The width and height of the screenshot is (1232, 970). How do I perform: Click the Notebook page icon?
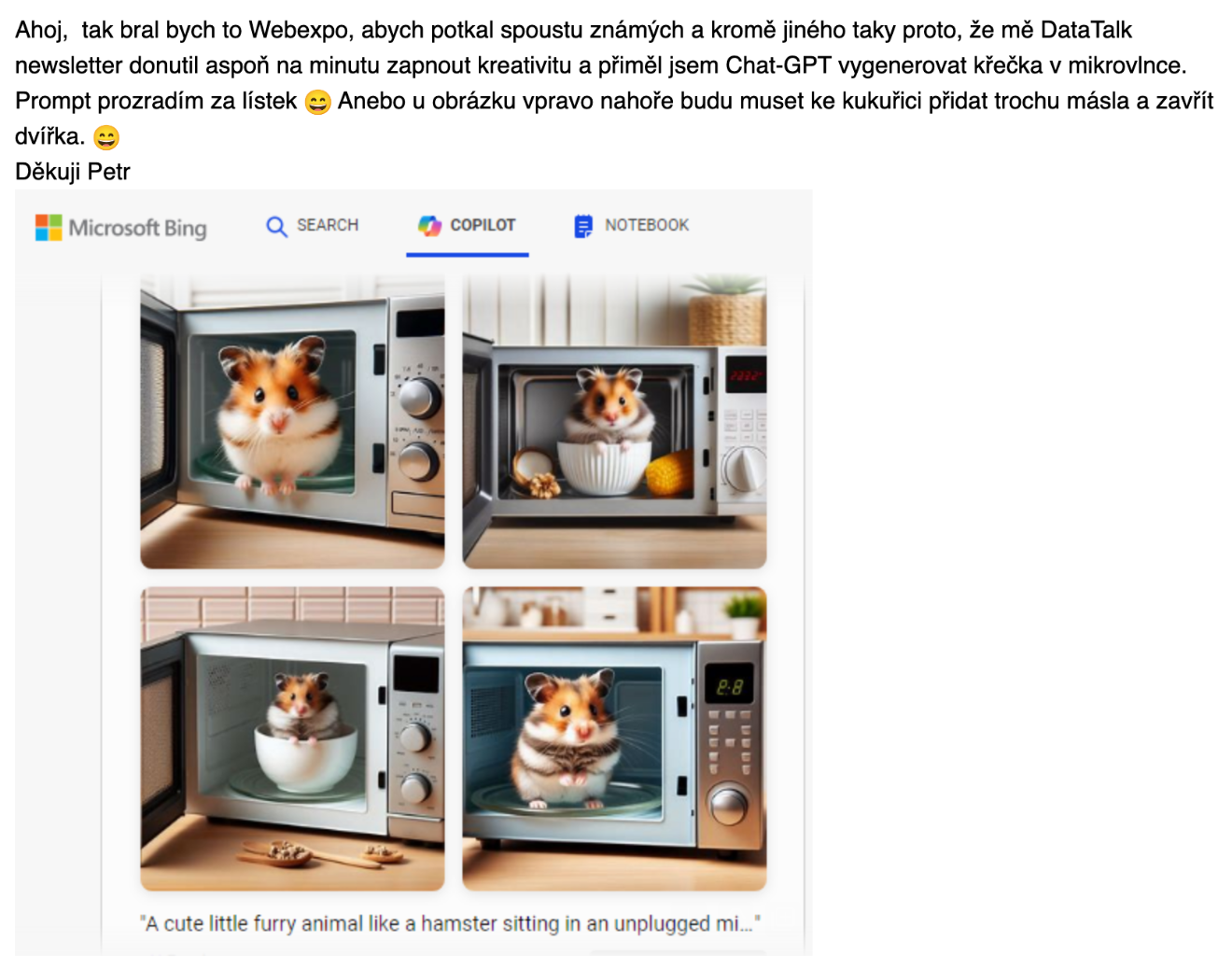click(x=583, y=226)
